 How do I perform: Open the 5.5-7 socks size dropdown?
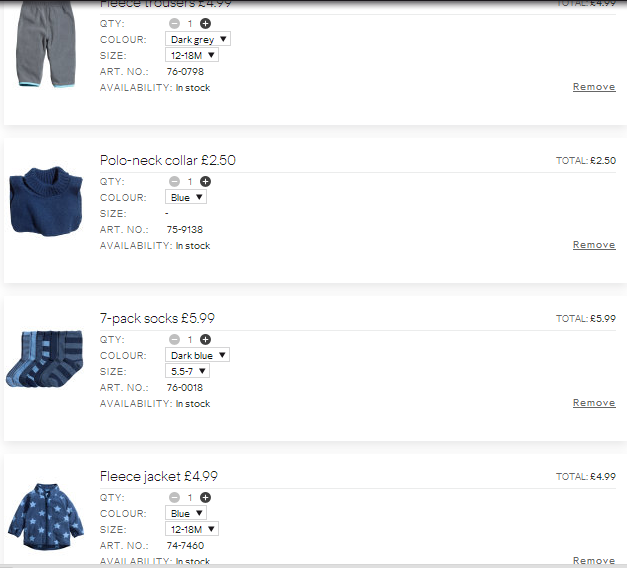[x=188, y=371]
